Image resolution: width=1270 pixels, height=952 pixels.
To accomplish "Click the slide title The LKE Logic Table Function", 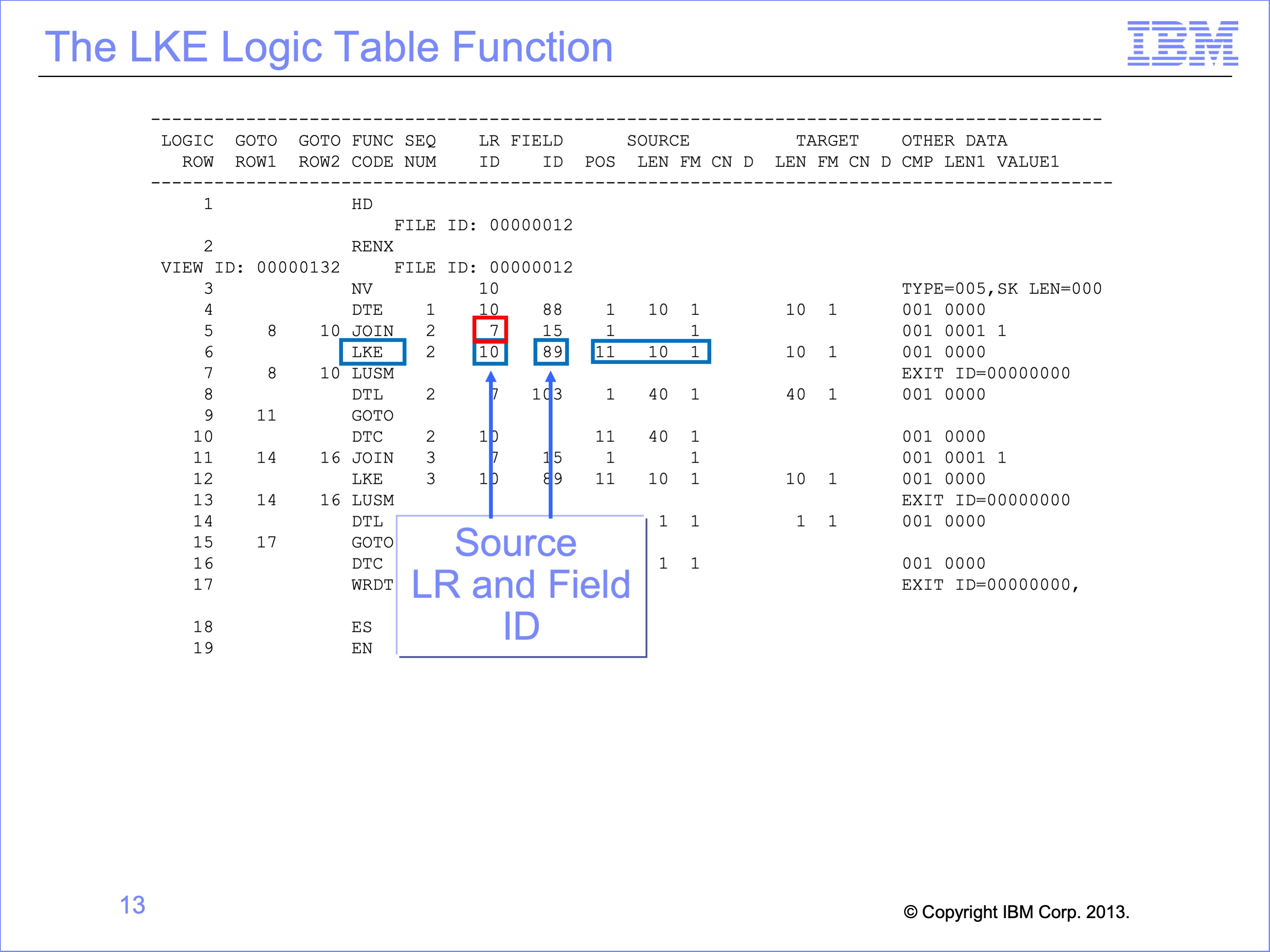I will coord(329,47).
